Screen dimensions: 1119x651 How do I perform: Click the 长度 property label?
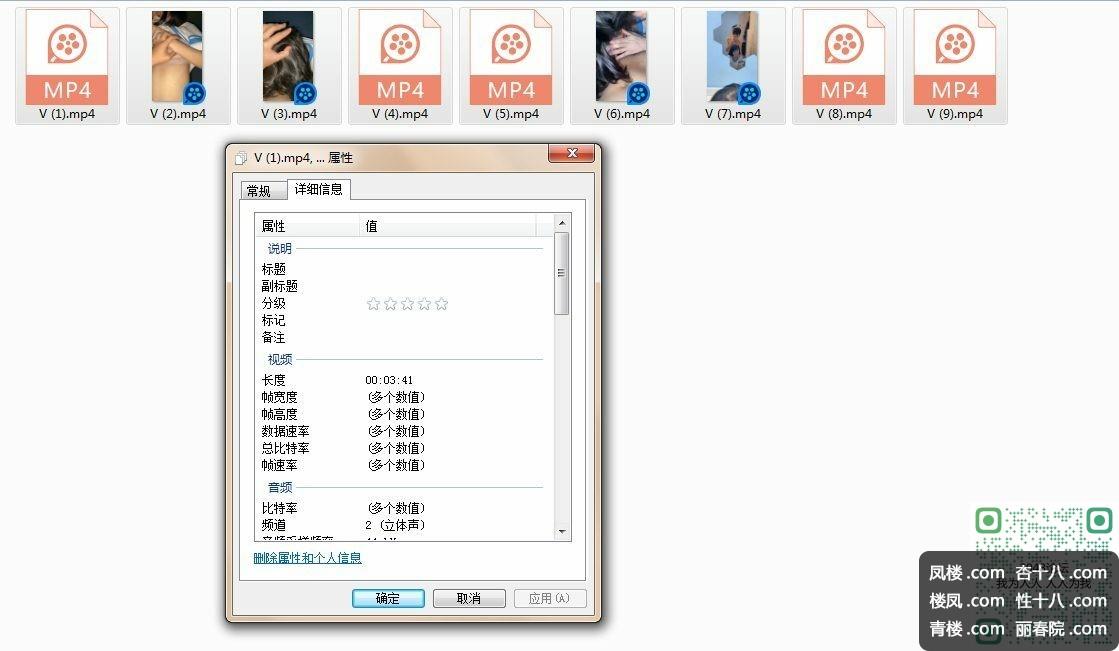pyautogui.click(x=273, y=380)
